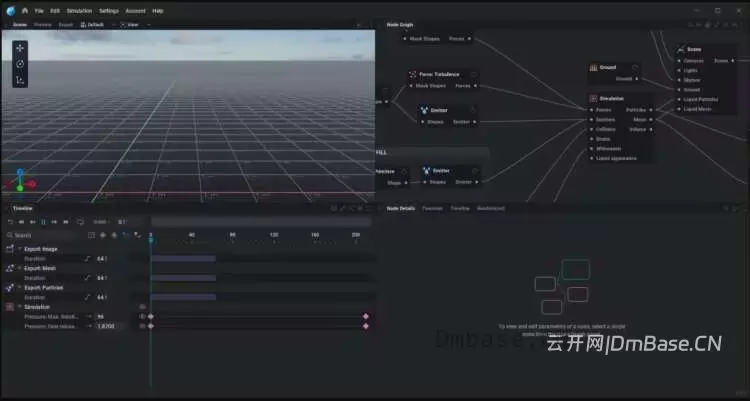
Task: Step back one frame in timeline
Action: 33,222
